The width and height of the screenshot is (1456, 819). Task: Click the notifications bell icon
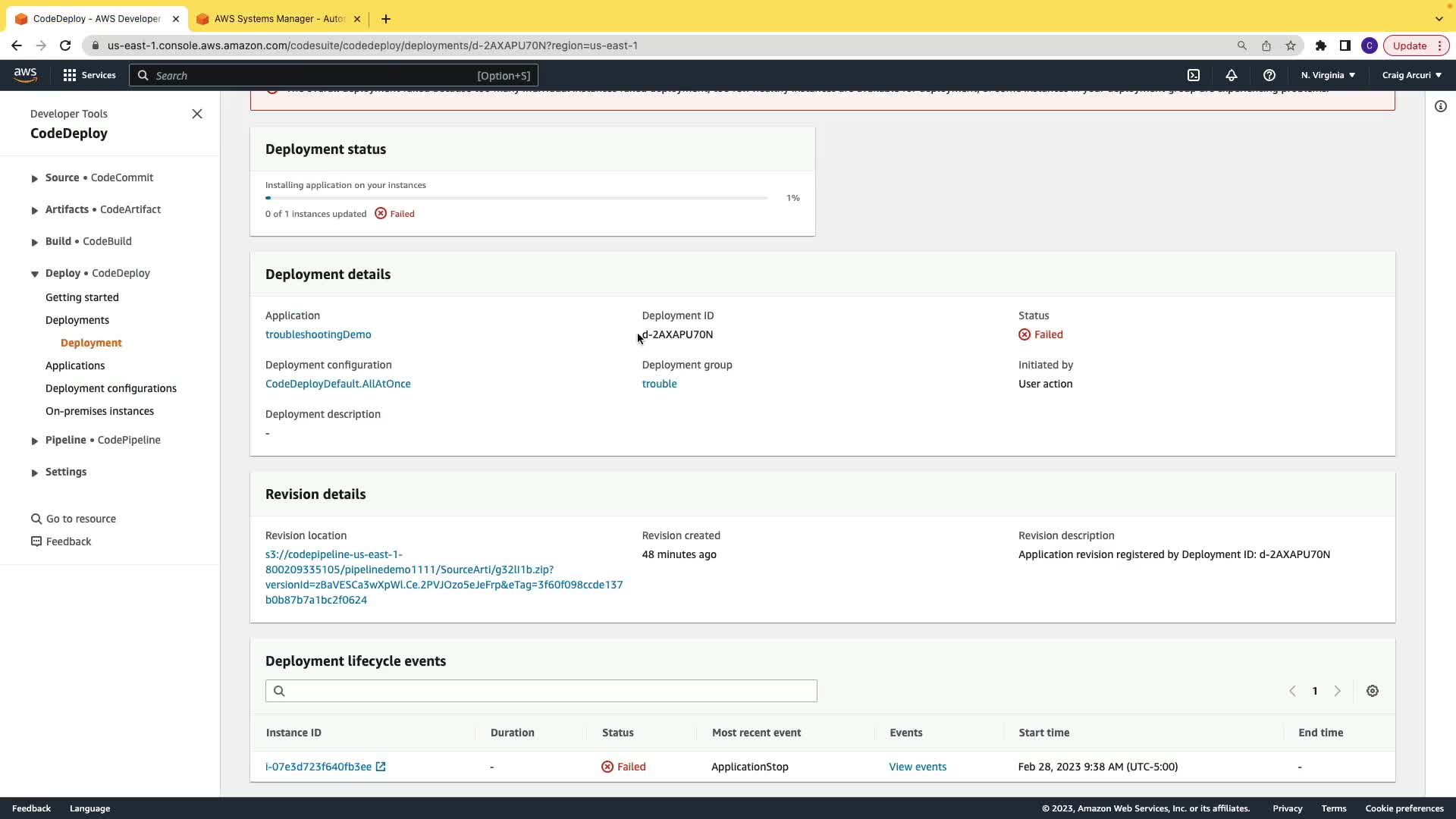(1232, 75)
